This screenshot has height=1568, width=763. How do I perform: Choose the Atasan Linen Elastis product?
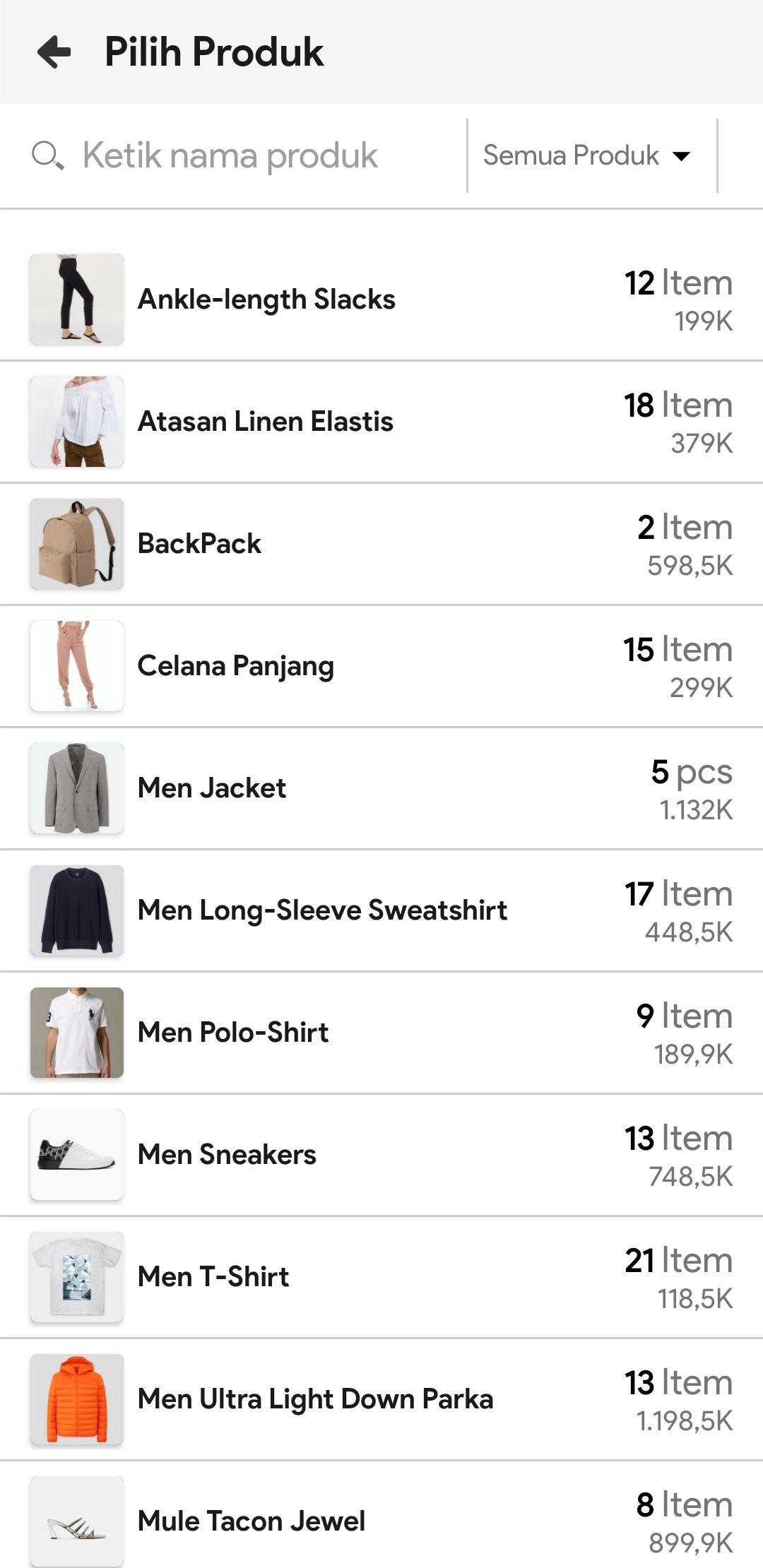pyautogui.click(x=265, y=422)
